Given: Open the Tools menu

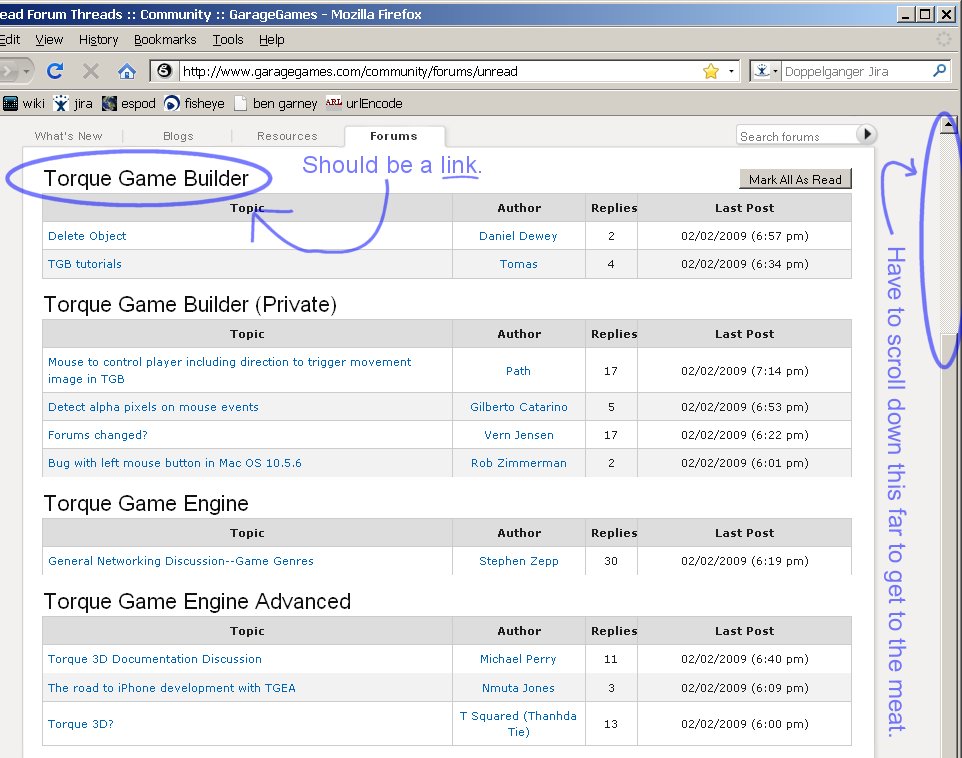Looking at the screenshot, I should pos(228,40).
